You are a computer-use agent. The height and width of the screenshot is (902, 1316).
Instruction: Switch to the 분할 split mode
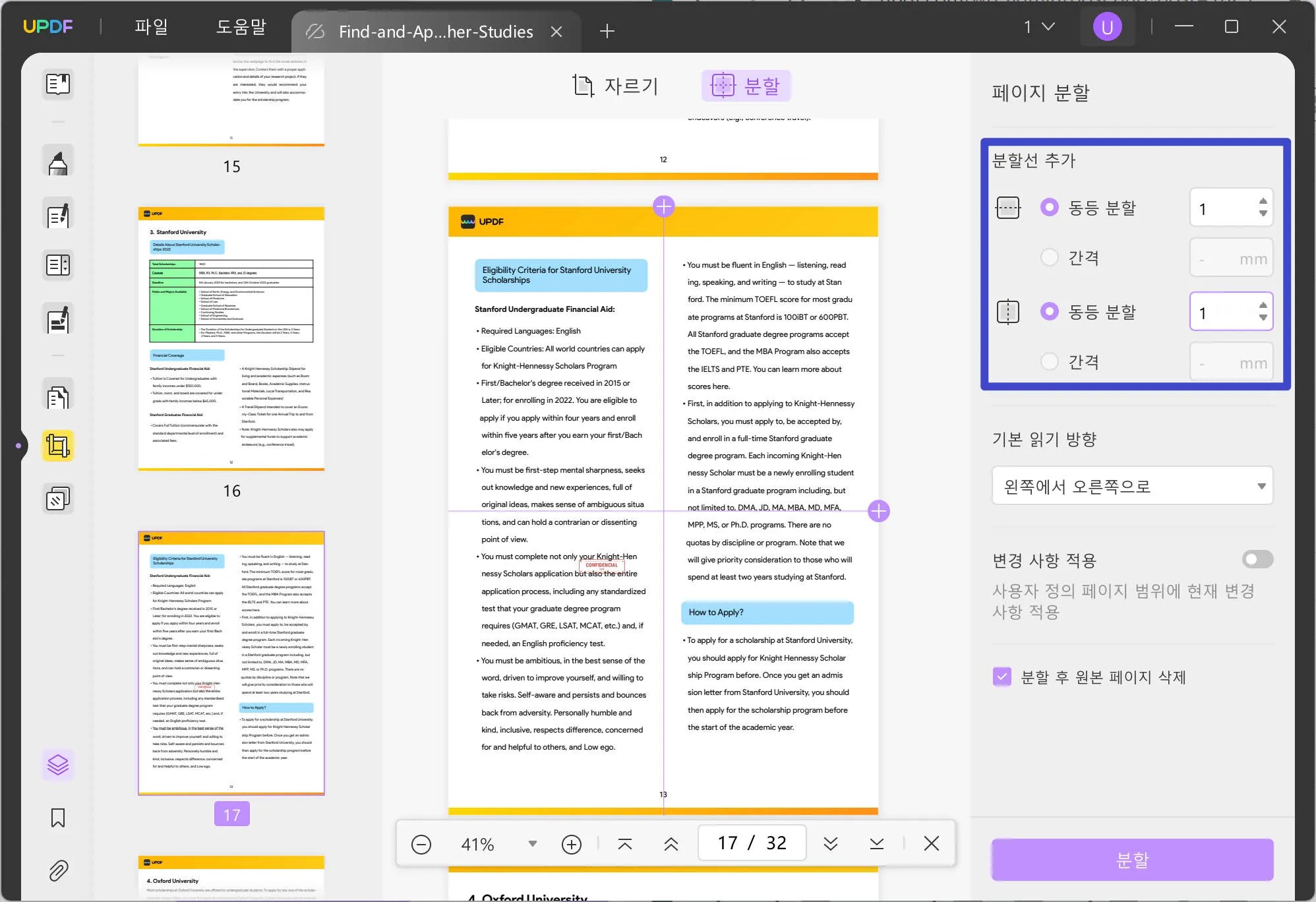tap(746, 86)
